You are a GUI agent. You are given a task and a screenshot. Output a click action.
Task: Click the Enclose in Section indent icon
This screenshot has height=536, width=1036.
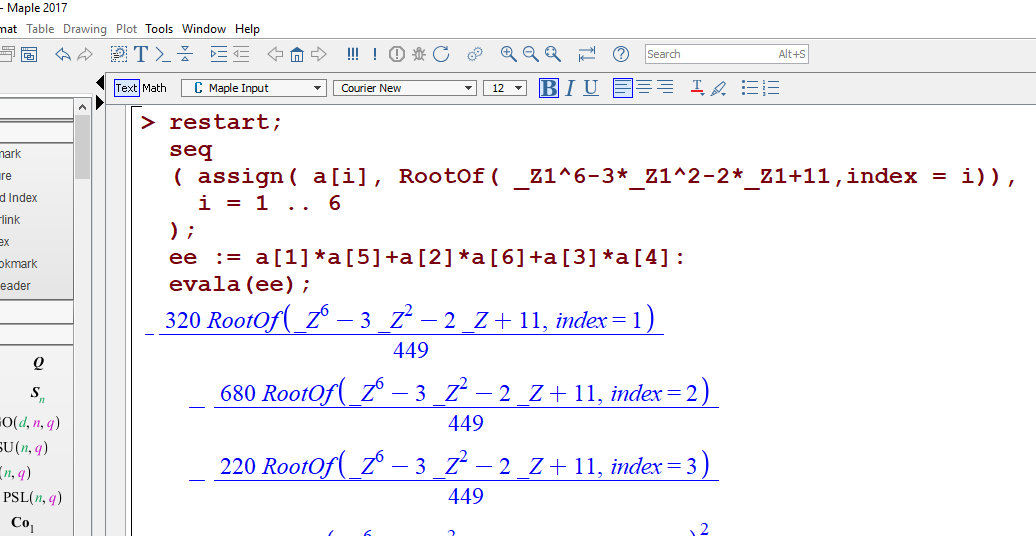tap(219, 54)
